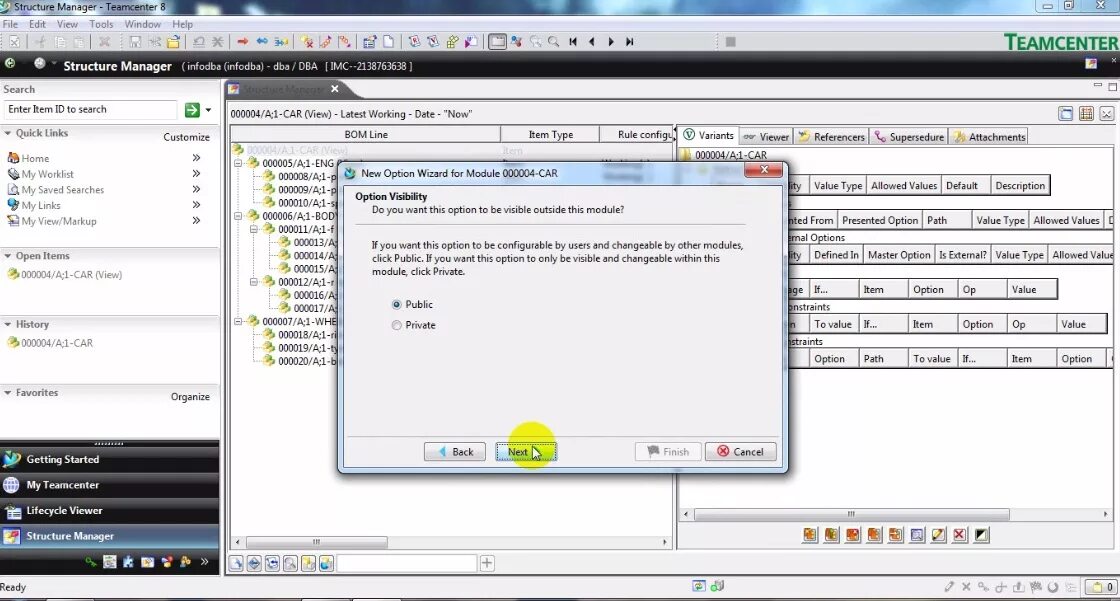
Task: Expand the Home quick link chevron
Action: pos(196,158)
